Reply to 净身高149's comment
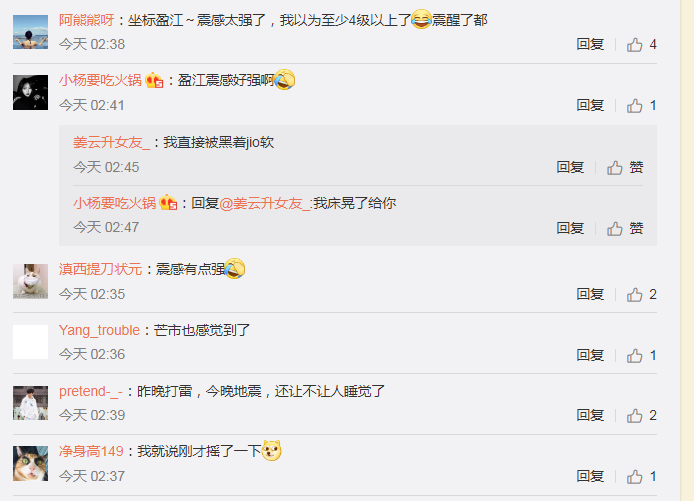The image size is (694, 501). tap(590, 476)
